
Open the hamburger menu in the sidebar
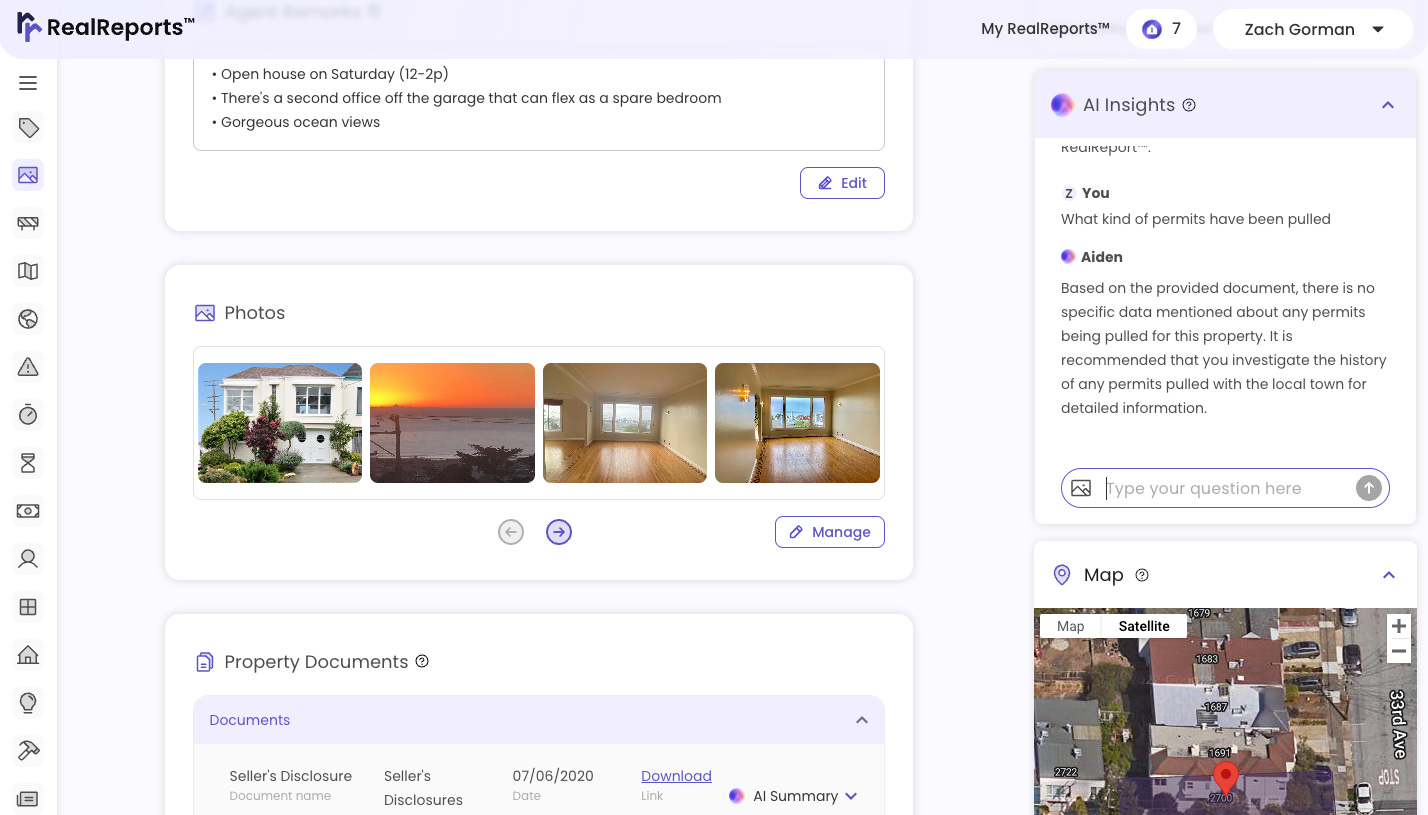(28, 83)
